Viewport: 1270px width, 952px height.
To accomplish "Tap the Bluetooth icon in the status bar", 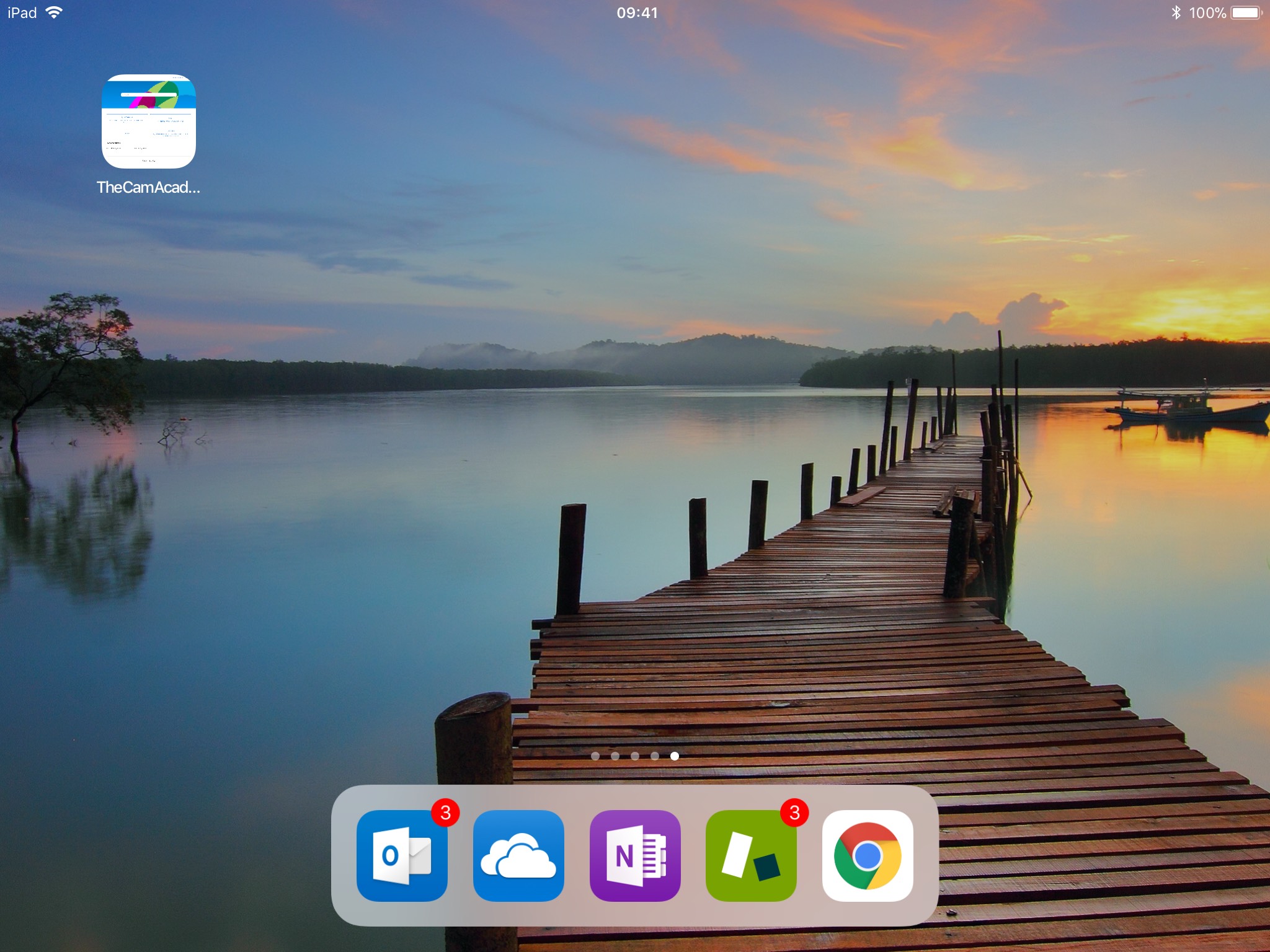I will click(x=1177, y=12).
